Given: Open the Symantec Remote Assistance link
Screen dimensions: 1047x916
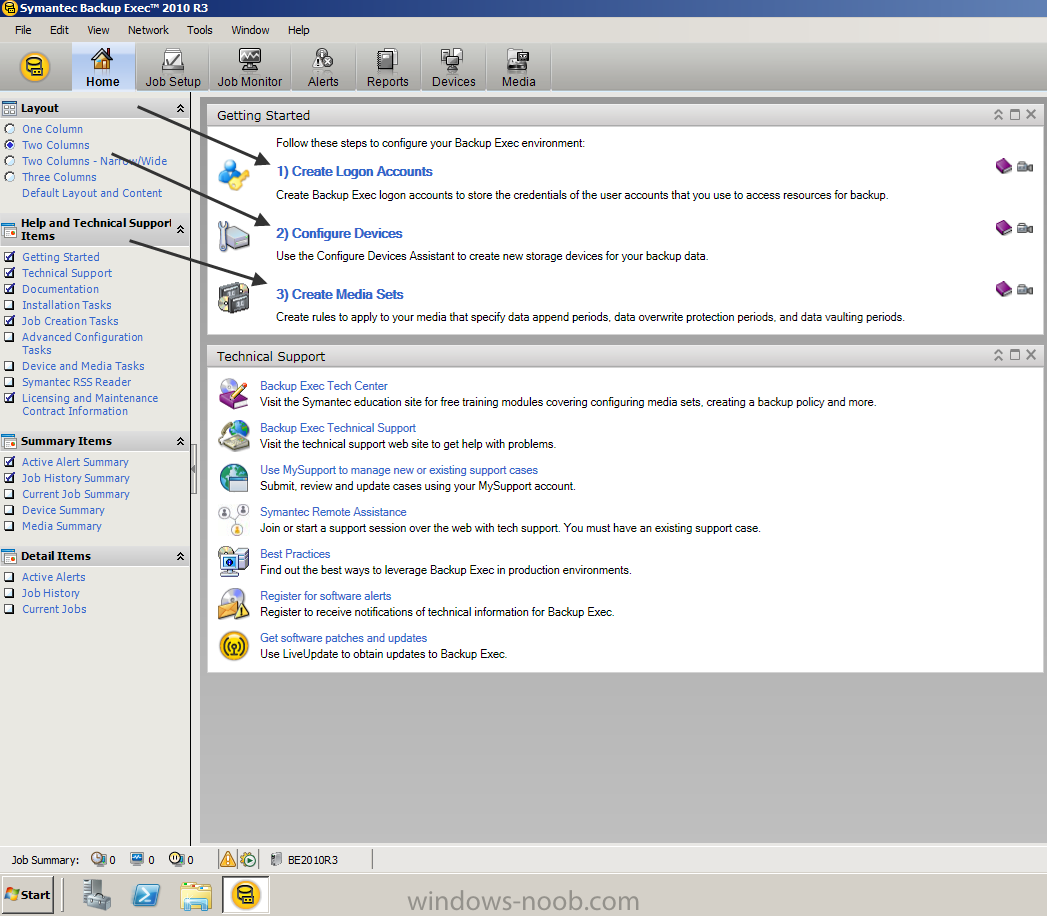Looking at the screenshot, I should [x=333, y=512].
